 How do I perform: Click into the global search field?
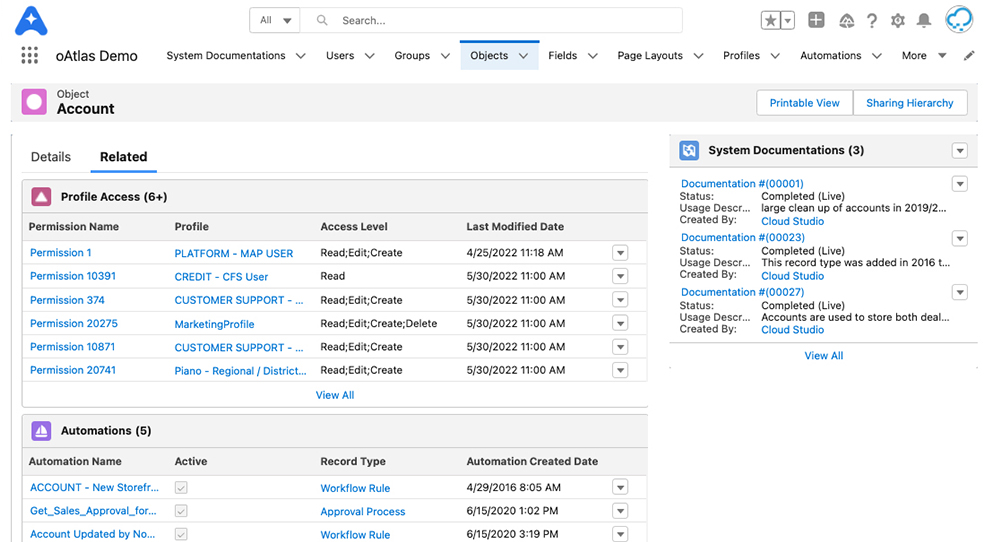[x=500, y=20]
